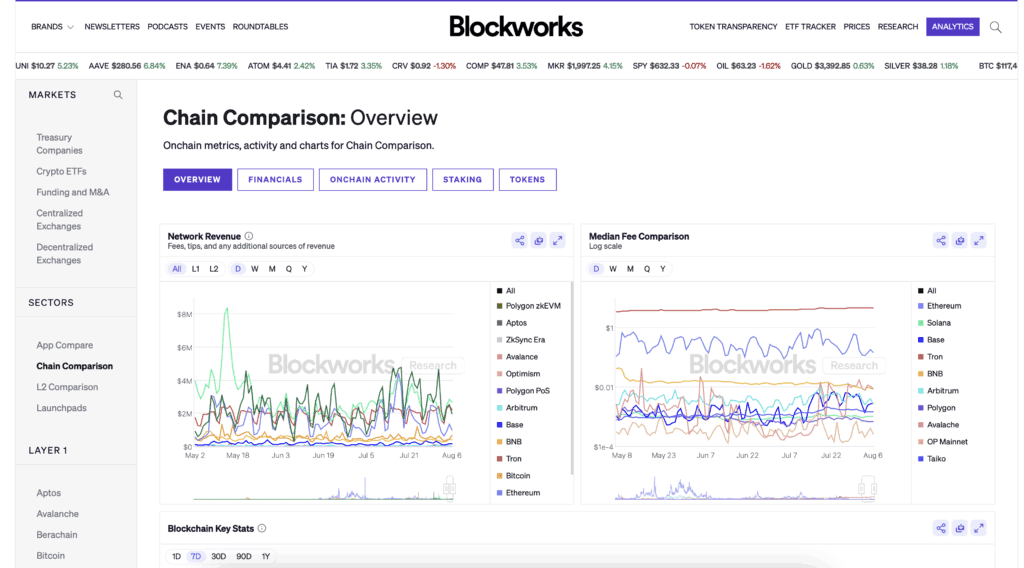
Task: Copy the Median Fee Comparison chart
Action: [x=960, y=240]
